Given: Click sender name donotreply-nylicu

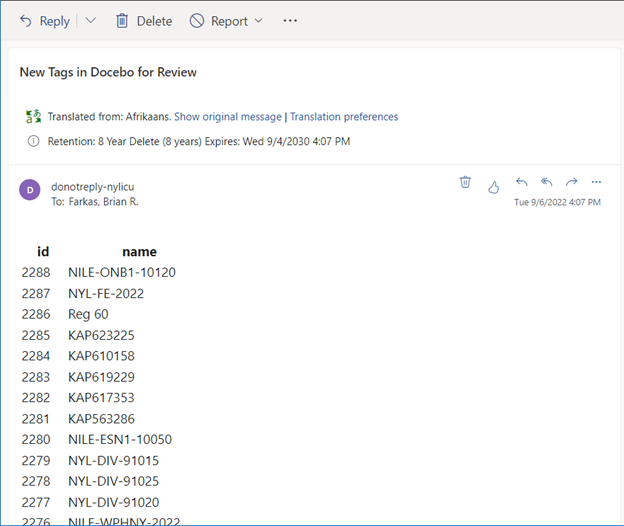Looking at the screenshot, I should pyautogui.click(x=92, y=187).
